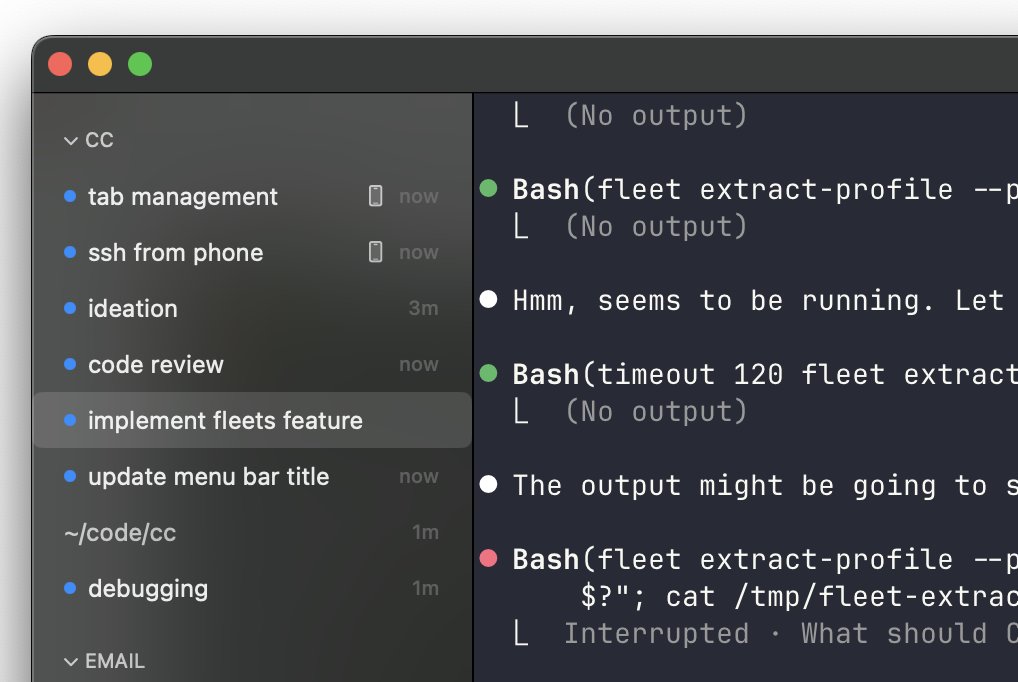Maximize the window with green button
Screen dimensions: 1018x682
(x=140, y=64)
